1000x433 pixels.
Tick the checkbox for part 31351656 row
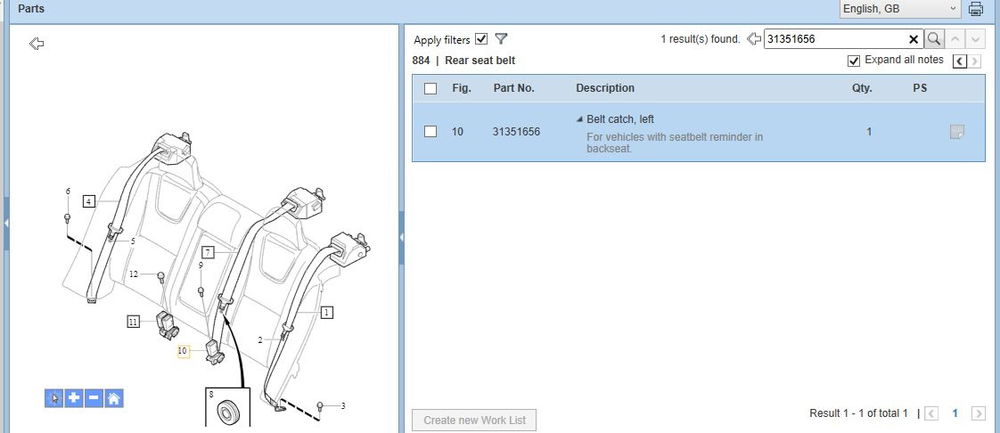tap(430, 131)
